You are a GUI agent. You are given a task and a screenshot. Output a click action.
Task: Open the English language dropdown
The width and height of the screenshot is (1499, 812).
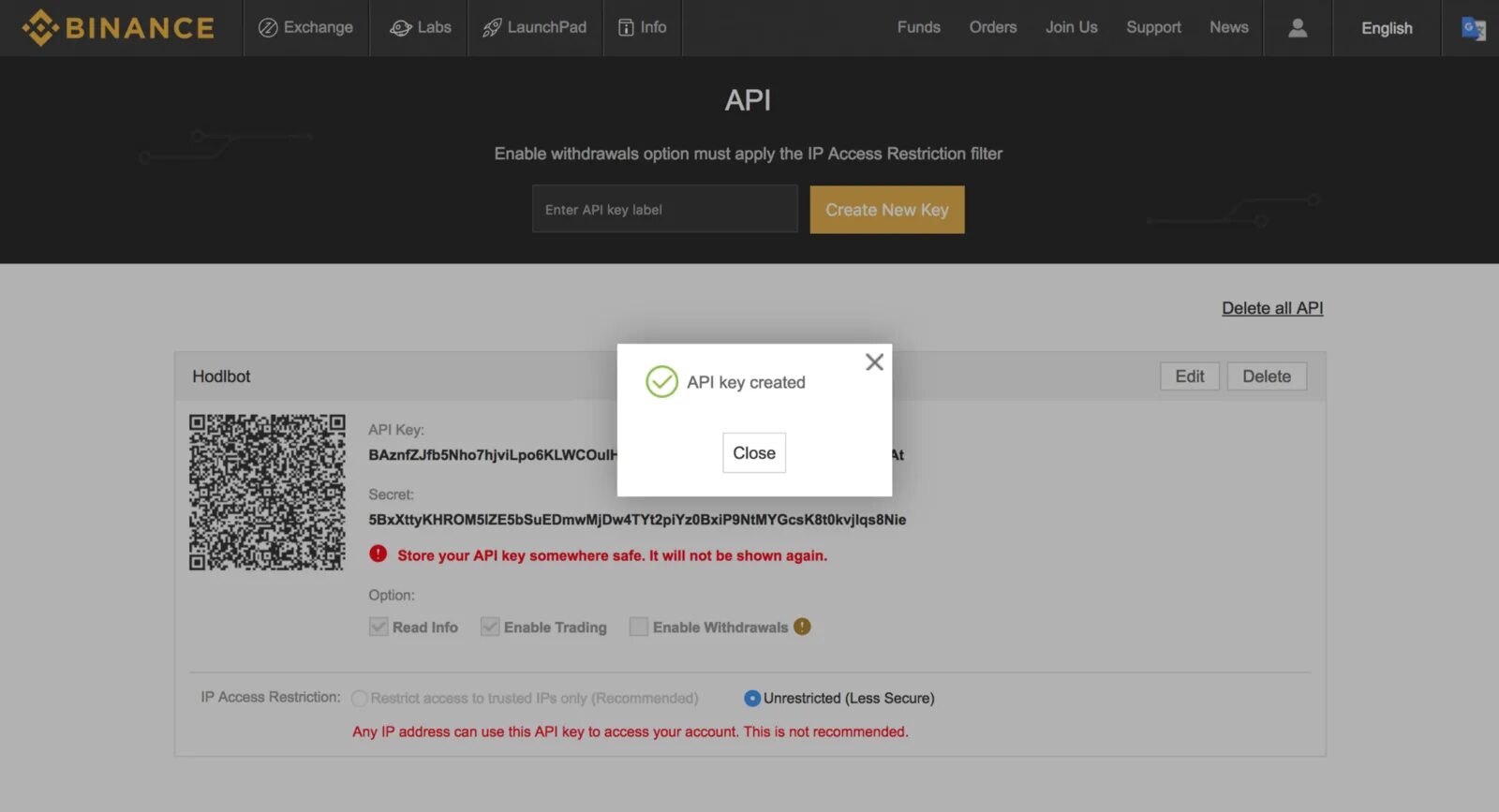tap(1387, 28)
